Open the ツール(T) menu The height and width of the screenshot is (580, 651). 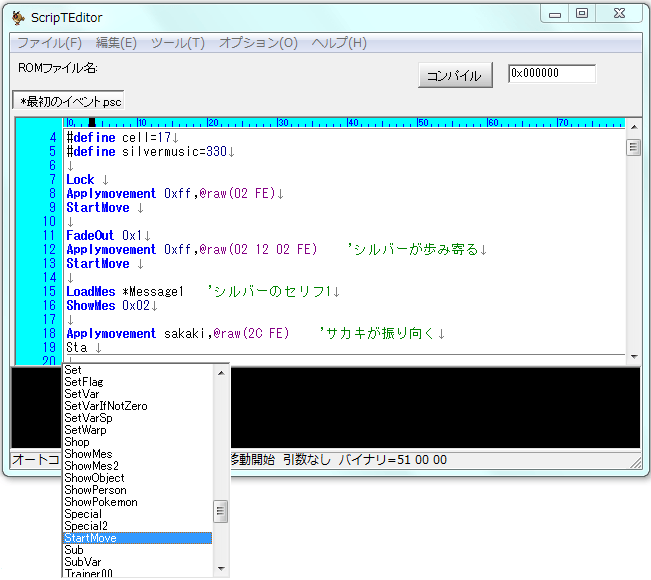pos(177,43)
